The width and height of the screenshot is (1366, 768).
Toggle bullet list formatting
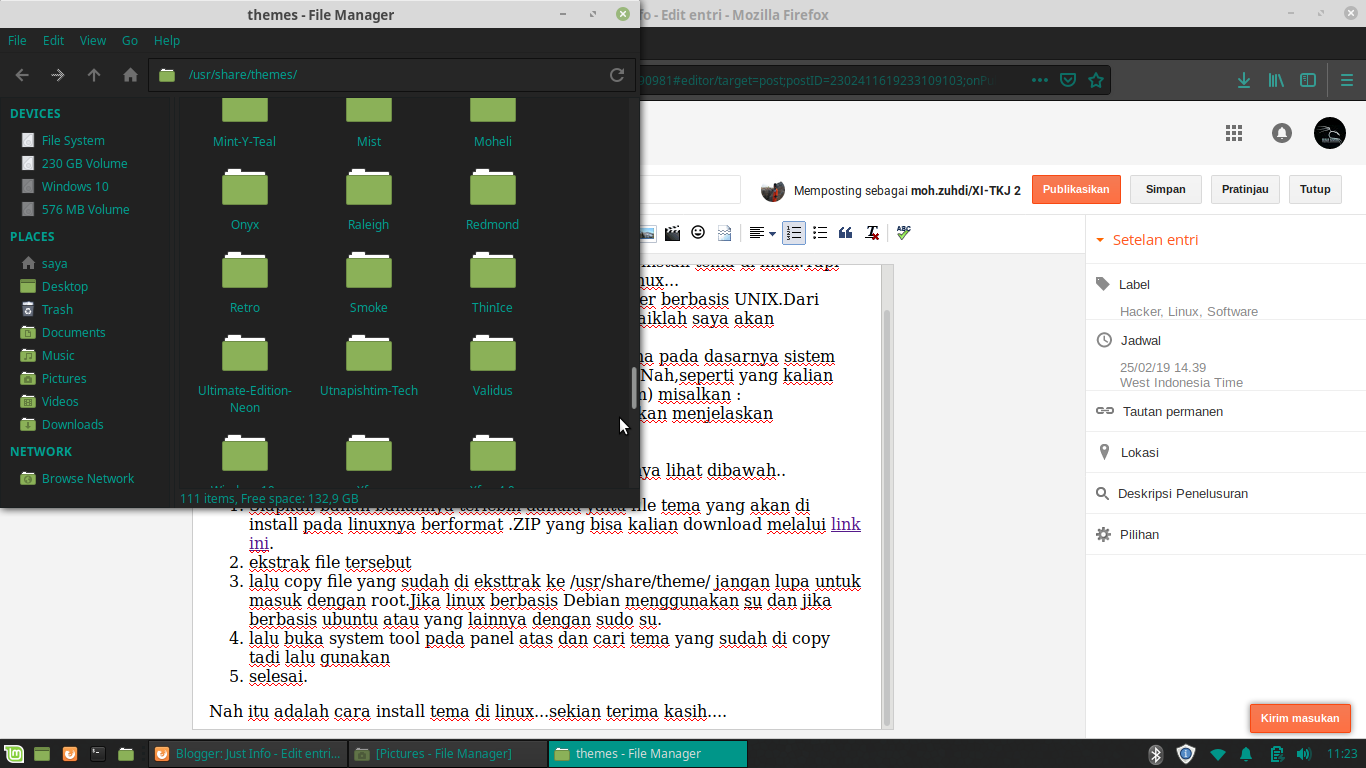tap(820, 233)
